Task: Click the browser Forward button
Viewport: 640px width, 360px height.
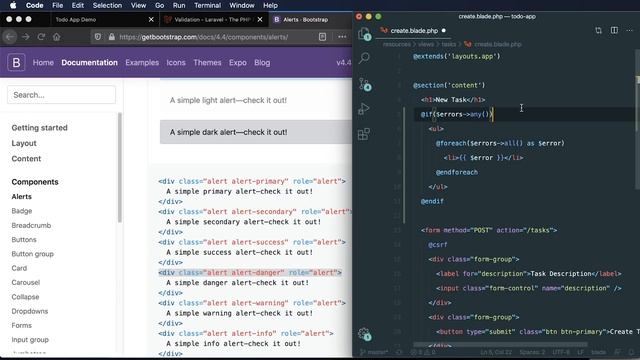Action: pyautogui.click(x=26, y=37)
